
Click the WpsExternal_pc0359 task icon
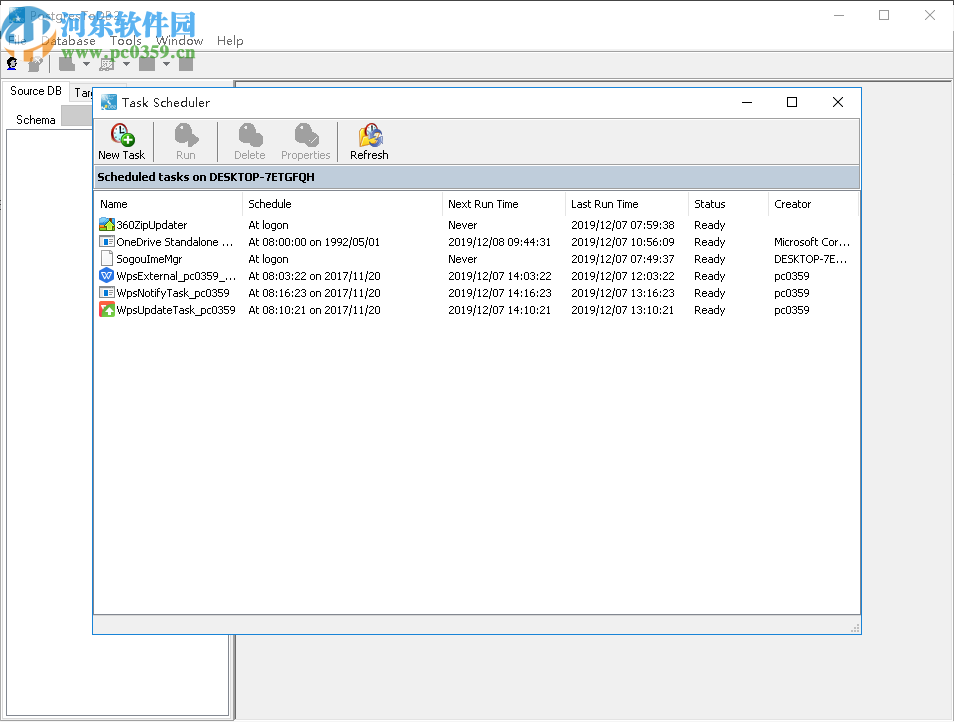click(106, 275)
